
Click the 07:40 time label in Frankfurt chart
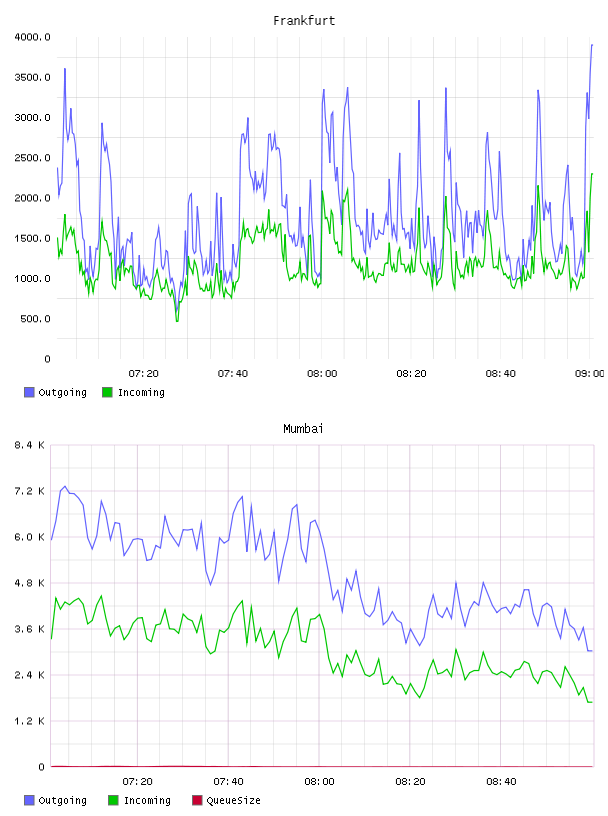pos(233,374)
